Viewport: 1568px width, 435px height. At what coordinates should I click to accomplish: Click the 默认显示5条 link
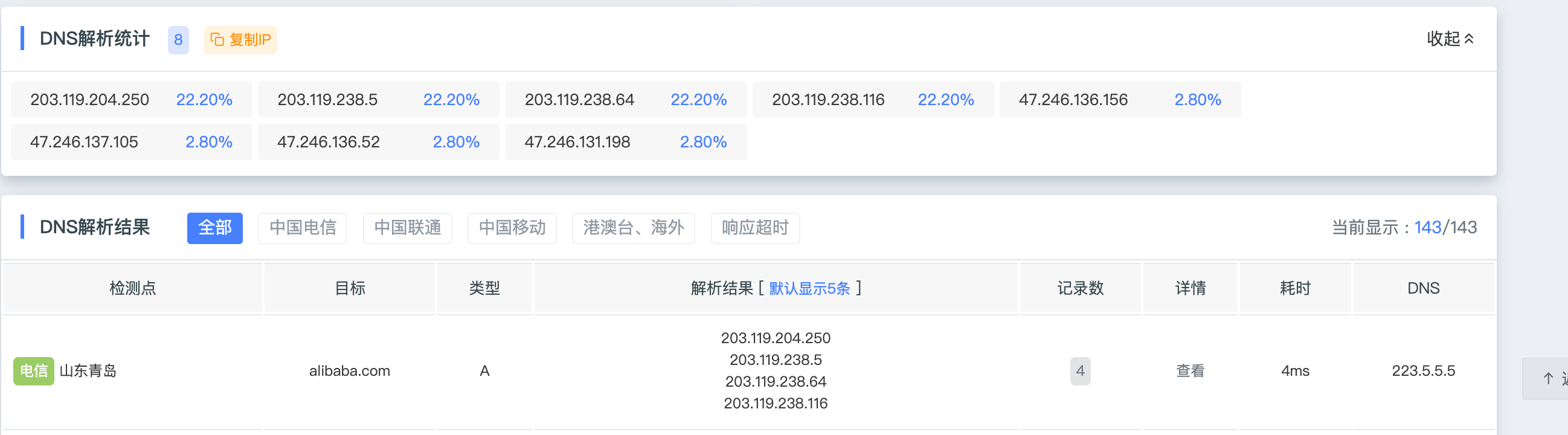809,288
